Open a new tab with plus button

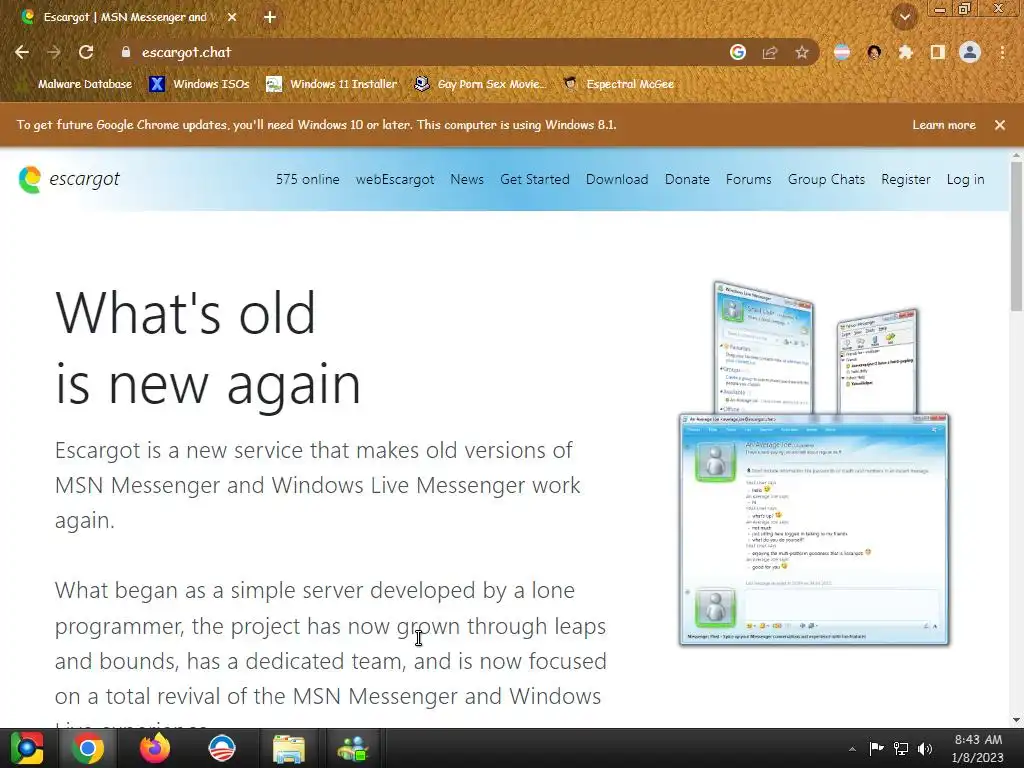pyautogui.click(x=270, y=17)
